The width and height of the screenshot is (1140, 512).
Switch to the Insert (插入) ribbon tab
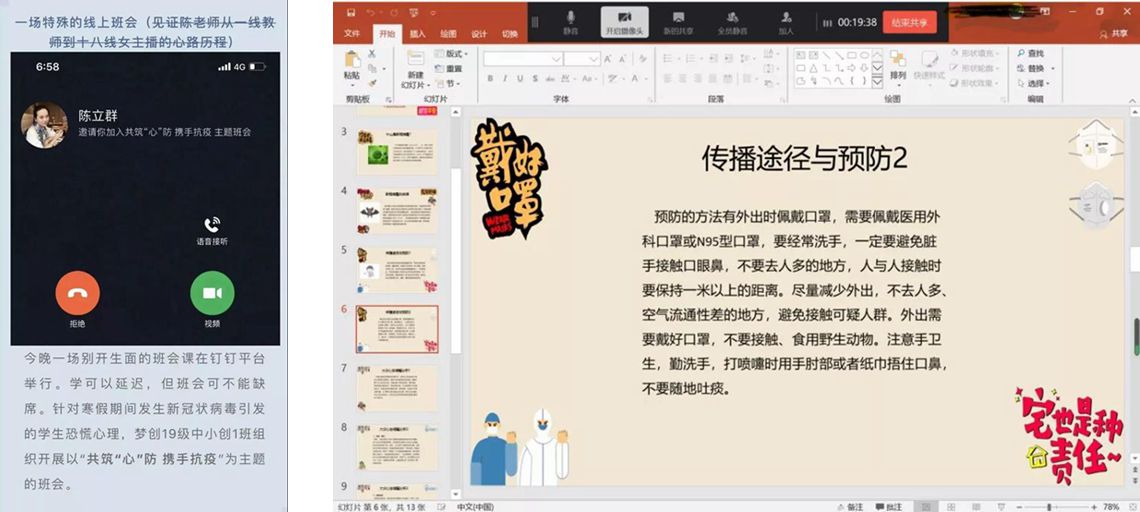tap(417, 34)
